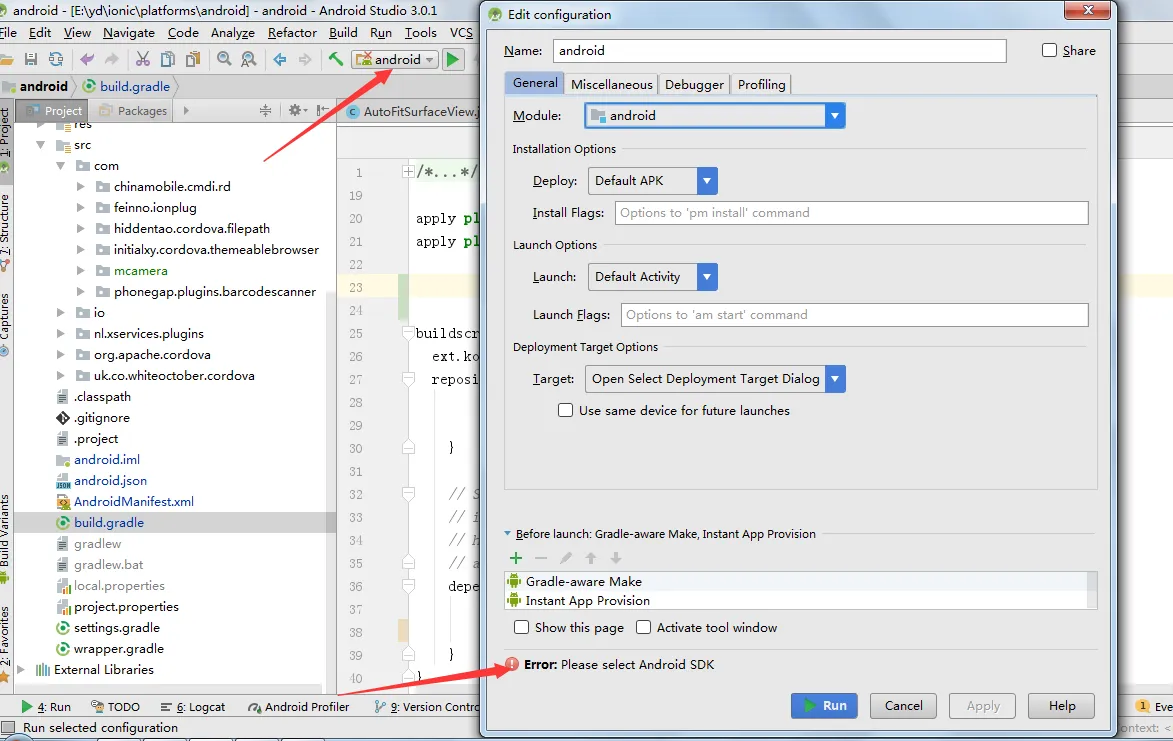The height and width of the screenshot is (741, 1173).
Task: Open the Refactor menu
Action: point(293,33)
